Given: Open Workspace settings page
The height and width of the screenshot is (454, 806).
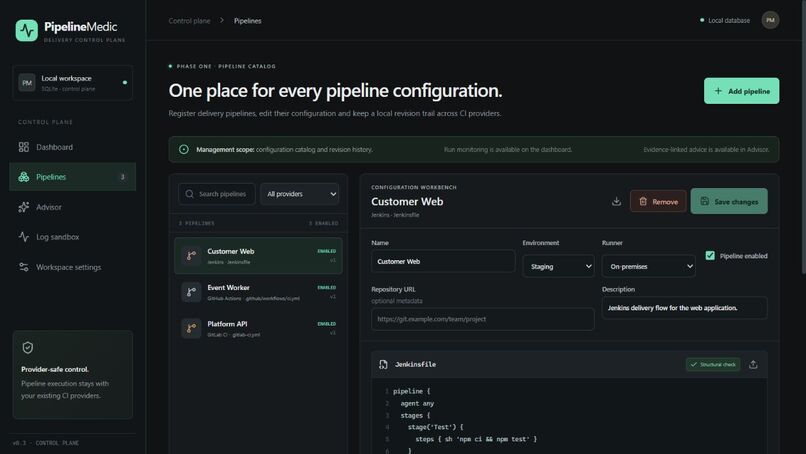Looking at the screenshot, I should pyautogui.click(x=72, y=267).
